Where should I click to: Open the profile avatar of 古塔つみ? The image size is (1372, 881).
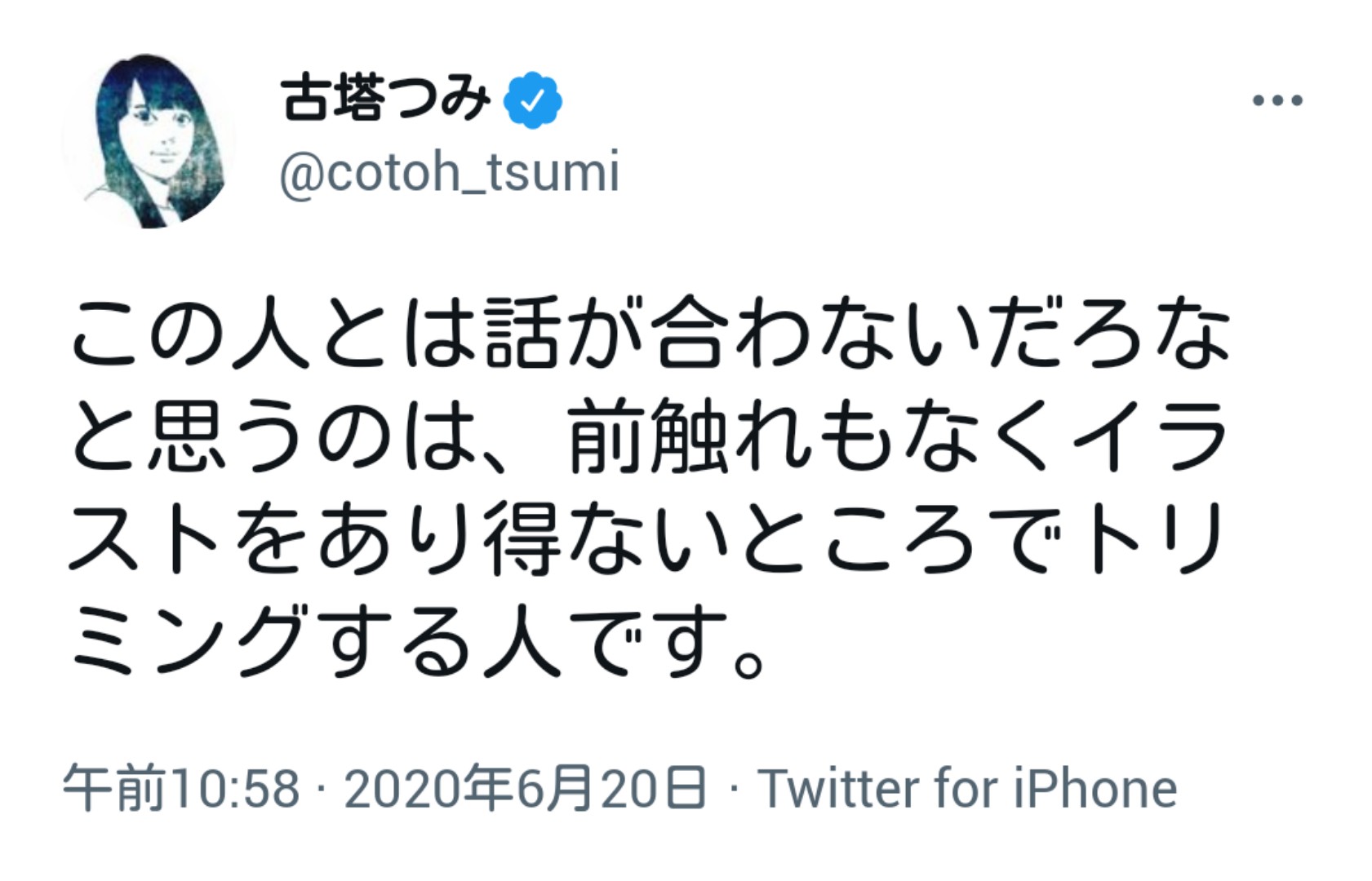[149, 141]
